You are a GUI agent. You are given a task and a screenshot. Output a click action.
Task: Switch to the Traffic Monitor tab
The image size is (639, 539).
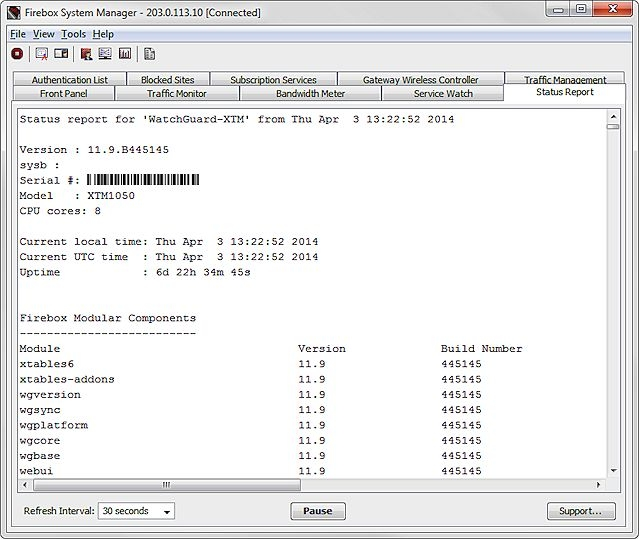(177, 93)
